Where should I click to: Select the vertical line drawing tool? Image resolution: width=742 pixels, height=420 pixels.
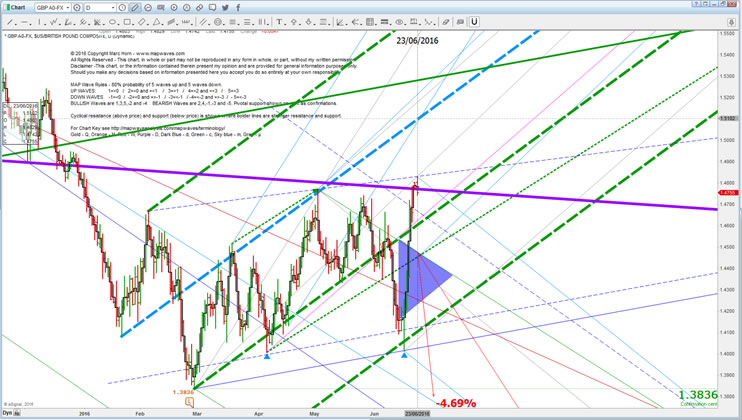tap(40, 22)
